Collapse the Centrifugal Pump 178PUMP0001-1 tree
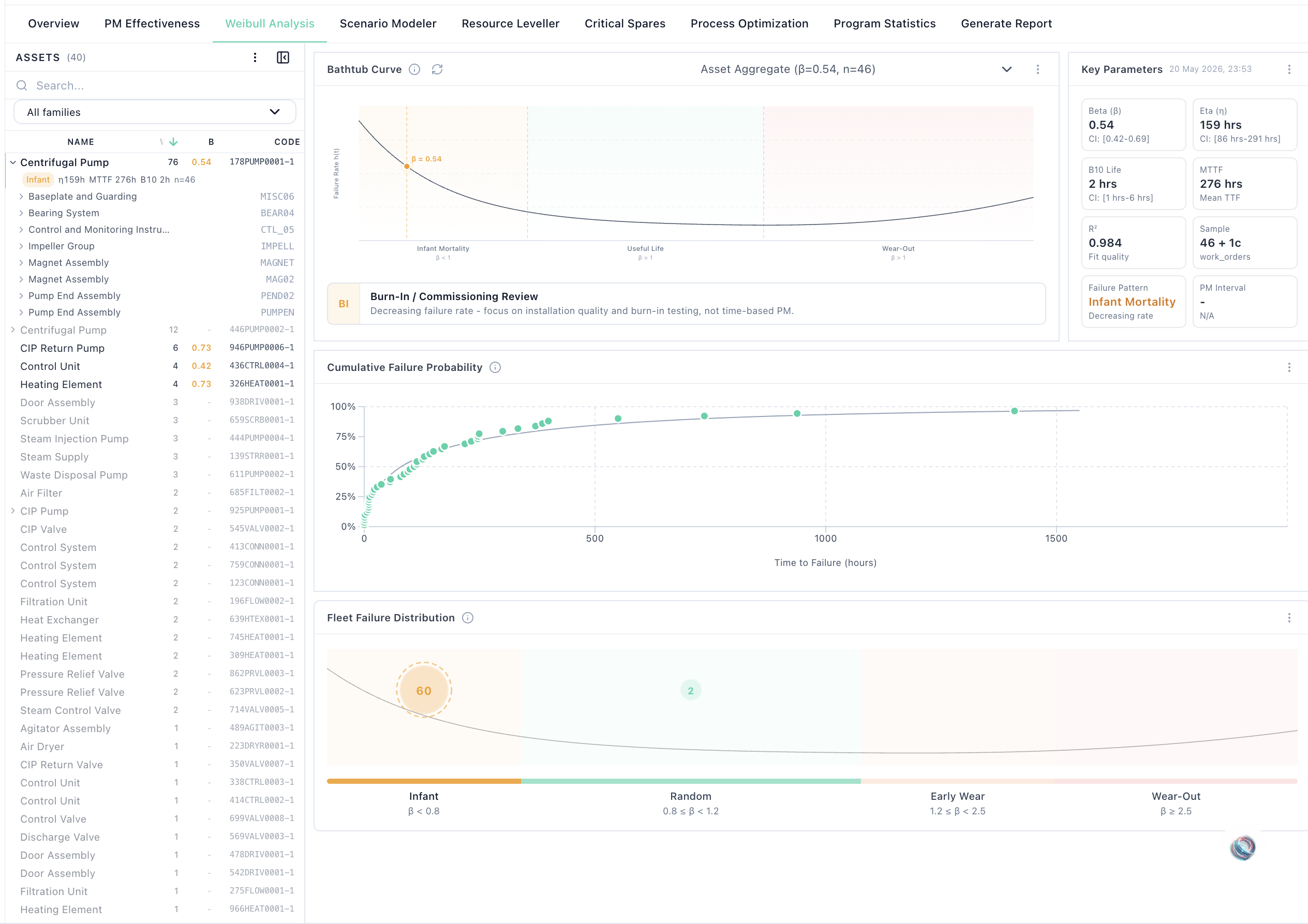Viewport: 1308px width, 924px height. pos(12,162)
